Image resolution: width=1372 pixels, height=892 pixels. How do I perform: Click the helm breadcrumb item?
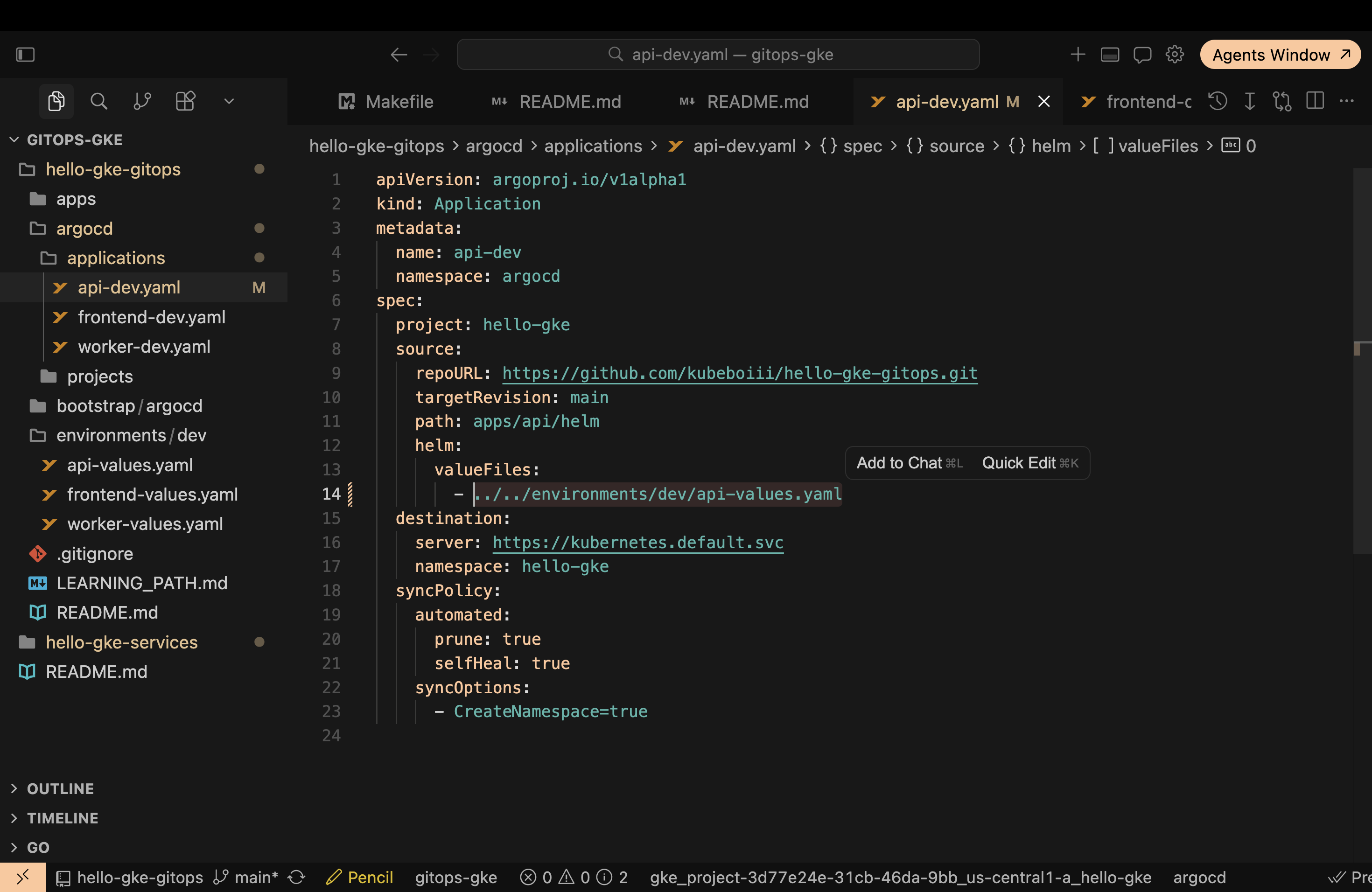coord(1039,146)
